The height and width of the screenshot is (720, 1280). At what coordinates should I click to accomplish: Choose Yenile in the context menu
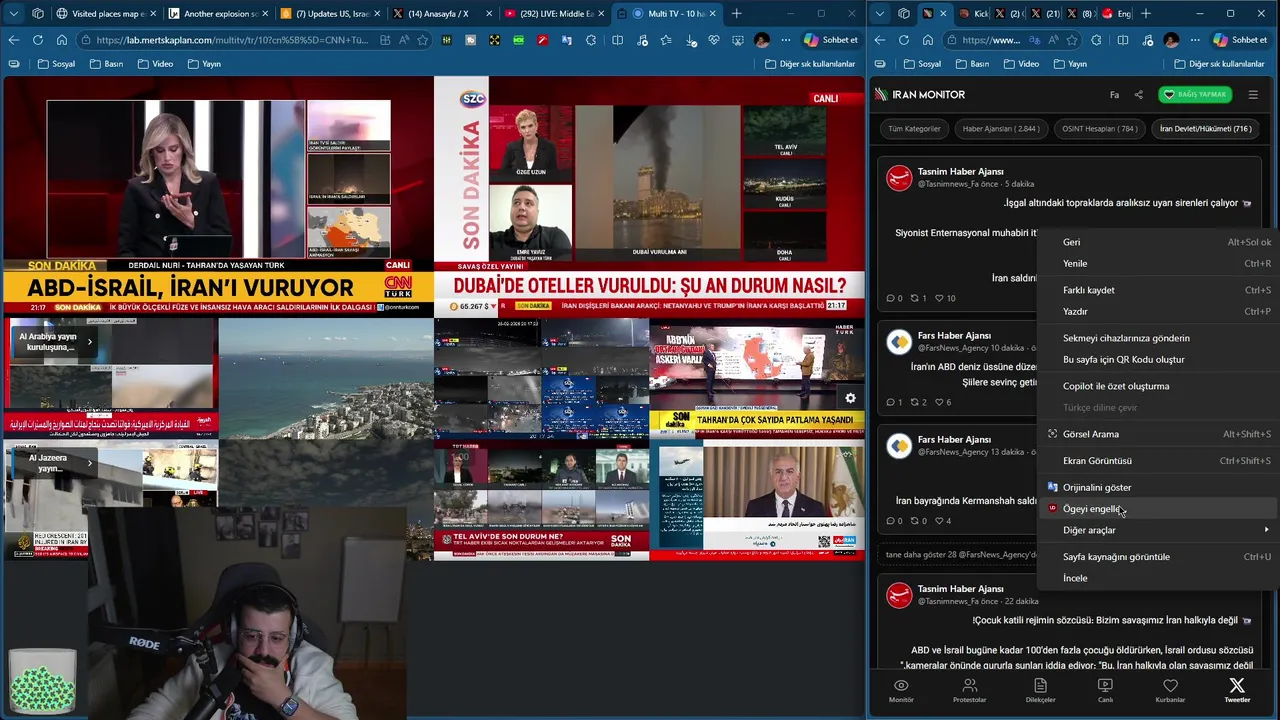click(1156, 263)
